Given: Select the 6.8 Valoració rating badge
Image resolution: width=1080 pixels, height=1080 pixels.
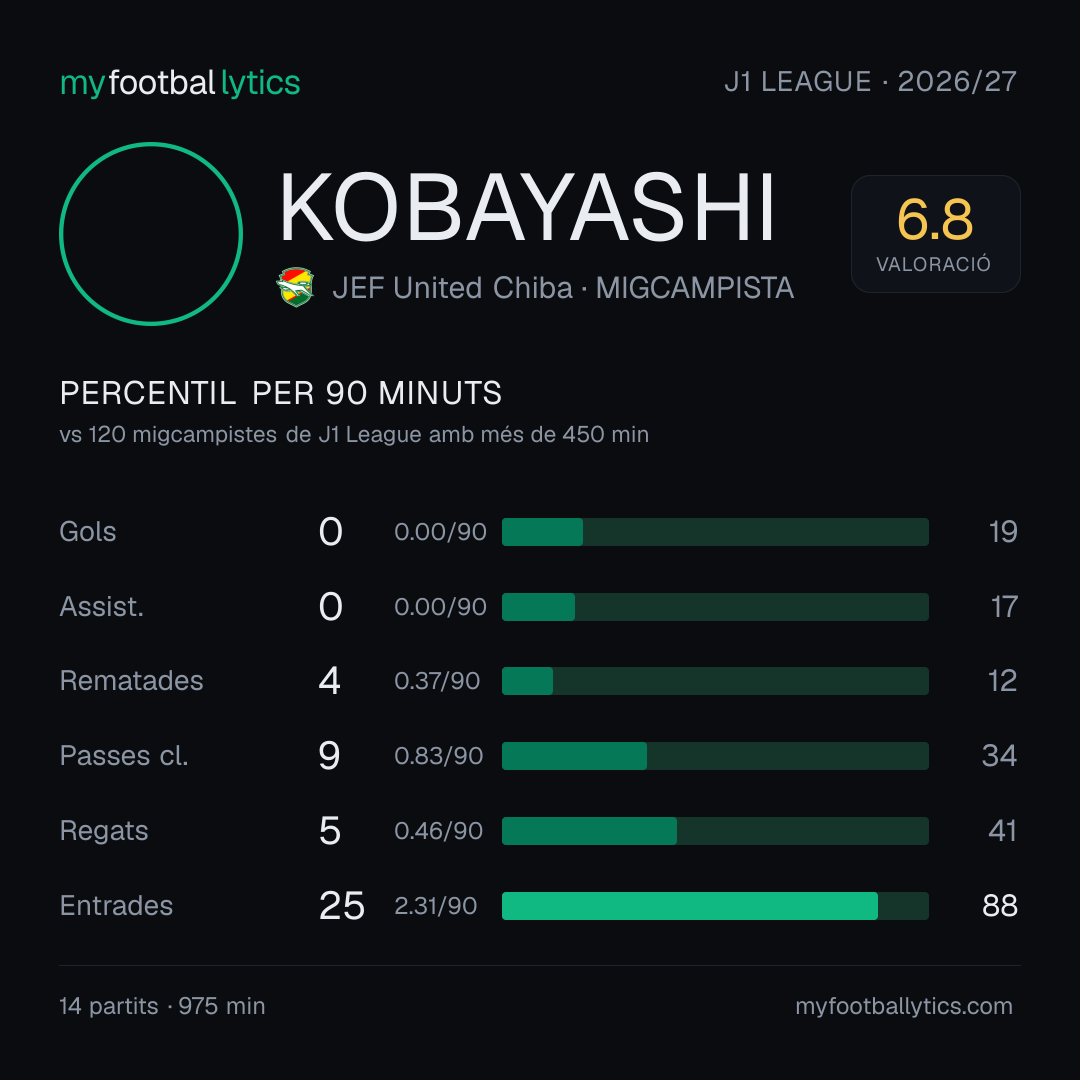Looking at the screenshot, I should click(935, 233).
